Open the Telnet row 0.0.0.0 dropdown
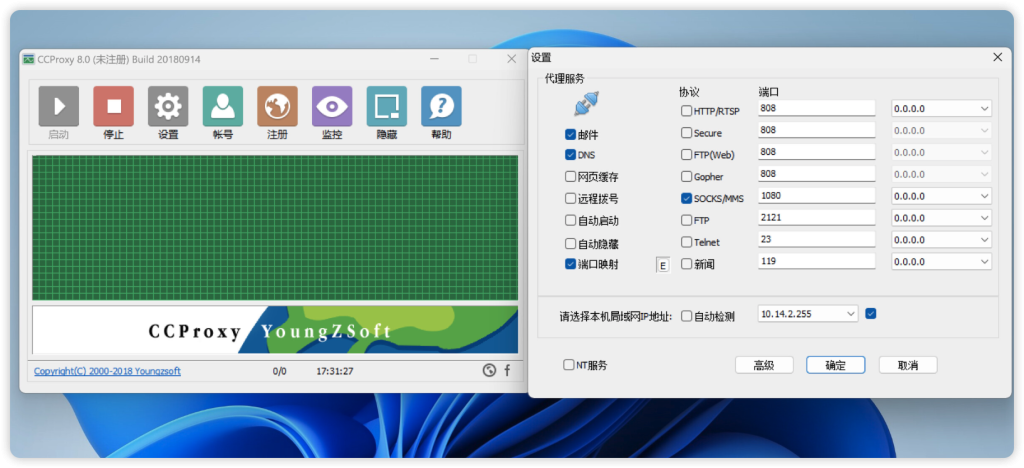 coord(942,240)
